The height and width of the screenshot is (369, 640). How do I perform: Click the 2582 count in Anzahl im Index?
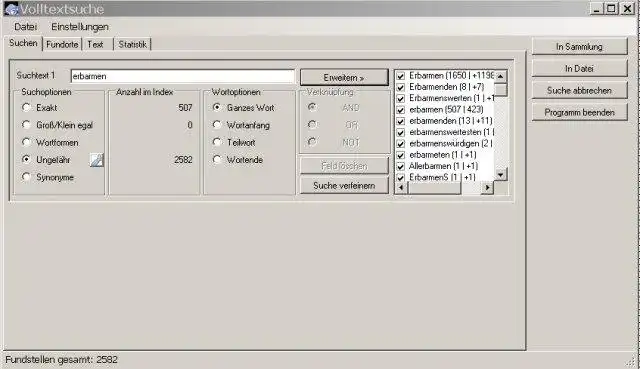[x=183, y=160]
